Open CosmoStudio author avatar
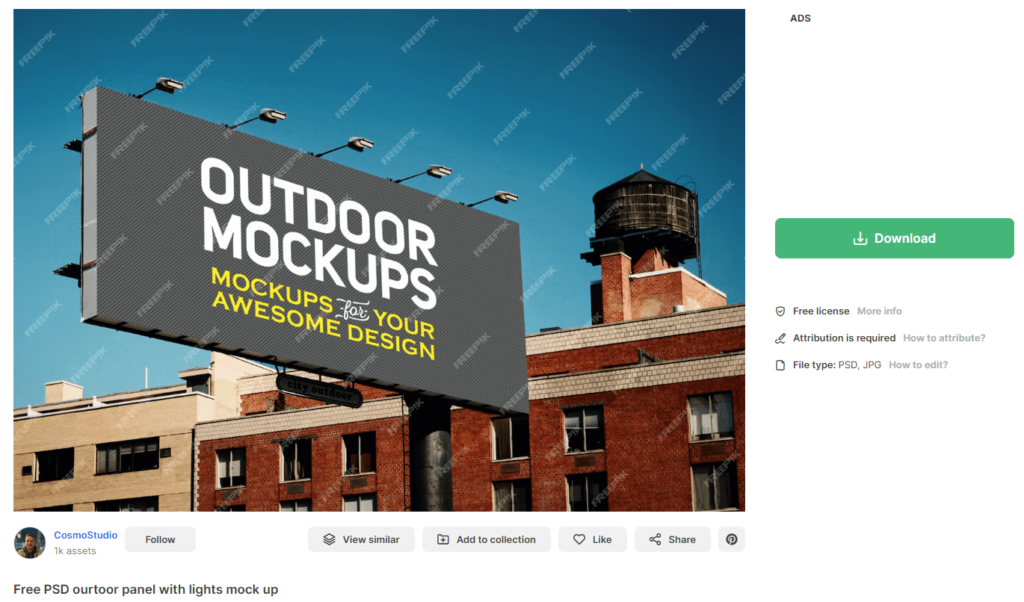Screen dimensions: 1024x602 [x=30, y=543]
